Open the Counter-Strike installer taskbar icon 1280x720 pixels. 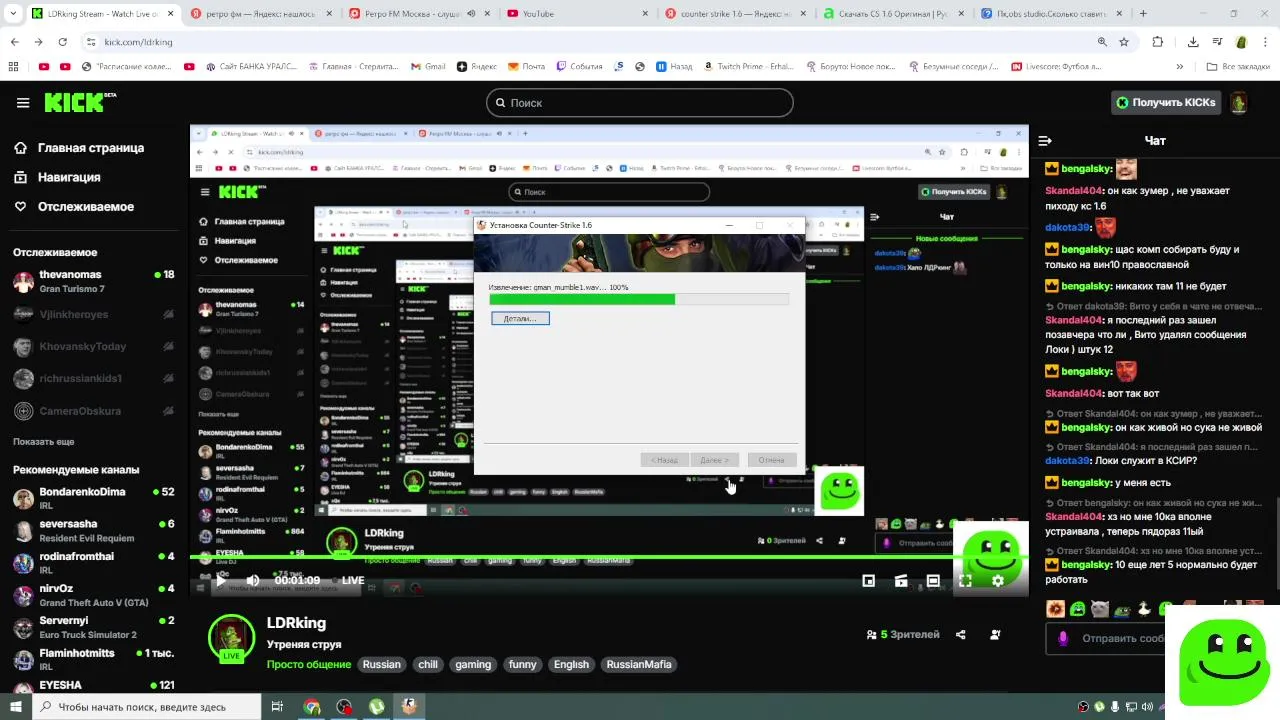tap(409, 707)
